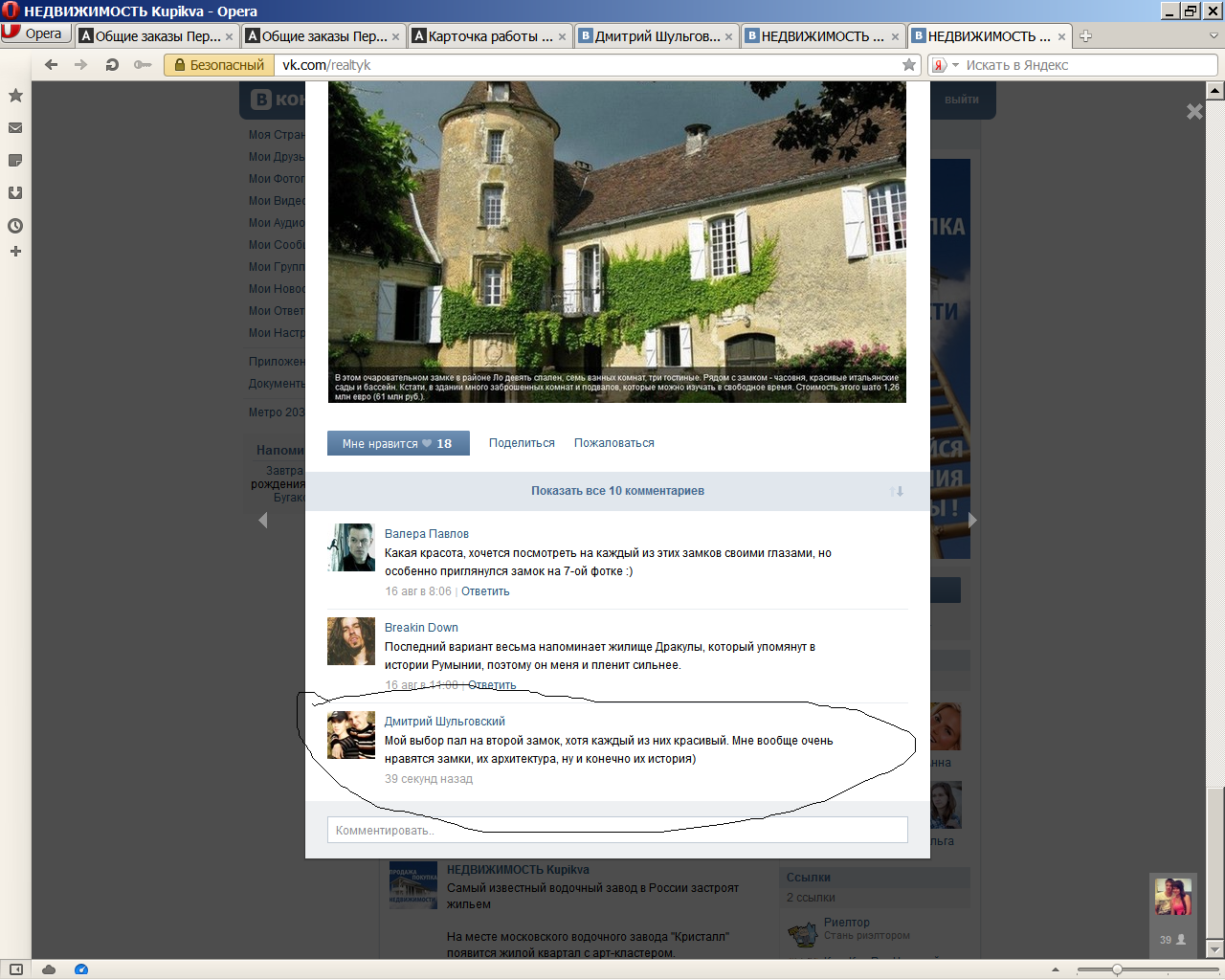Open the Opera bookmarks star panel in the sidebar
Viewport: 1225px width, 980px height.
pos(15,96)
